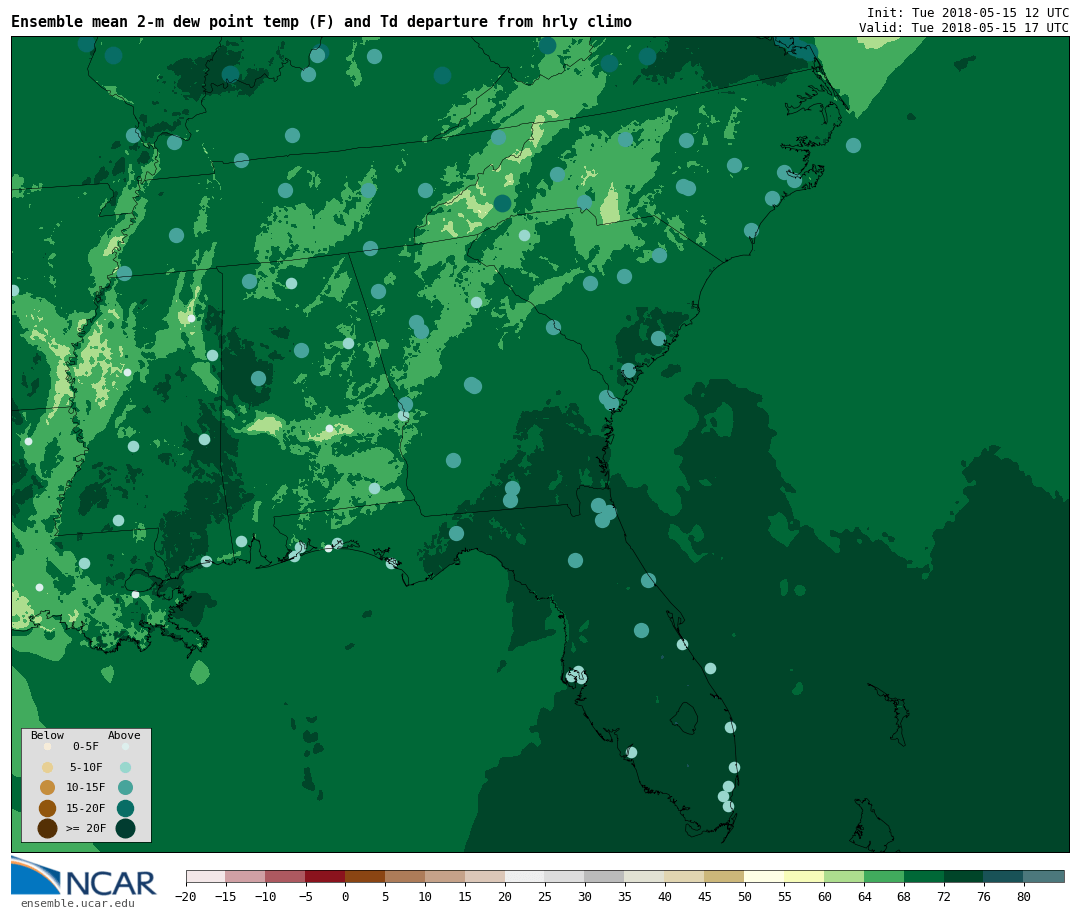Image resolution: width=1080 pixels, height=915 pixels.
Task: Click the '50' colorbar tick label
Action: [745, 896]
